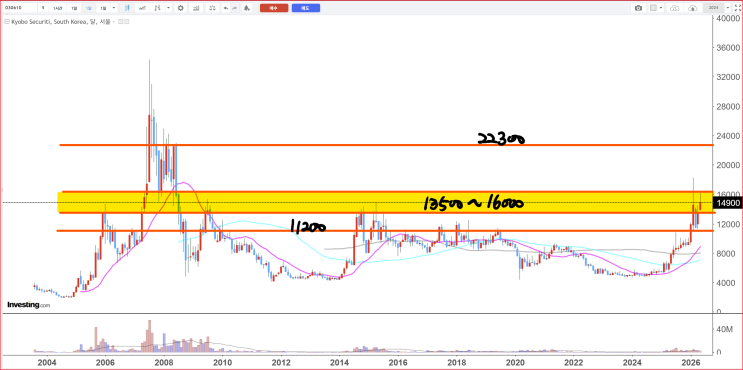743x370 pixels.
Task: Click the 40000 price axis label
Action: pos(728,18)
